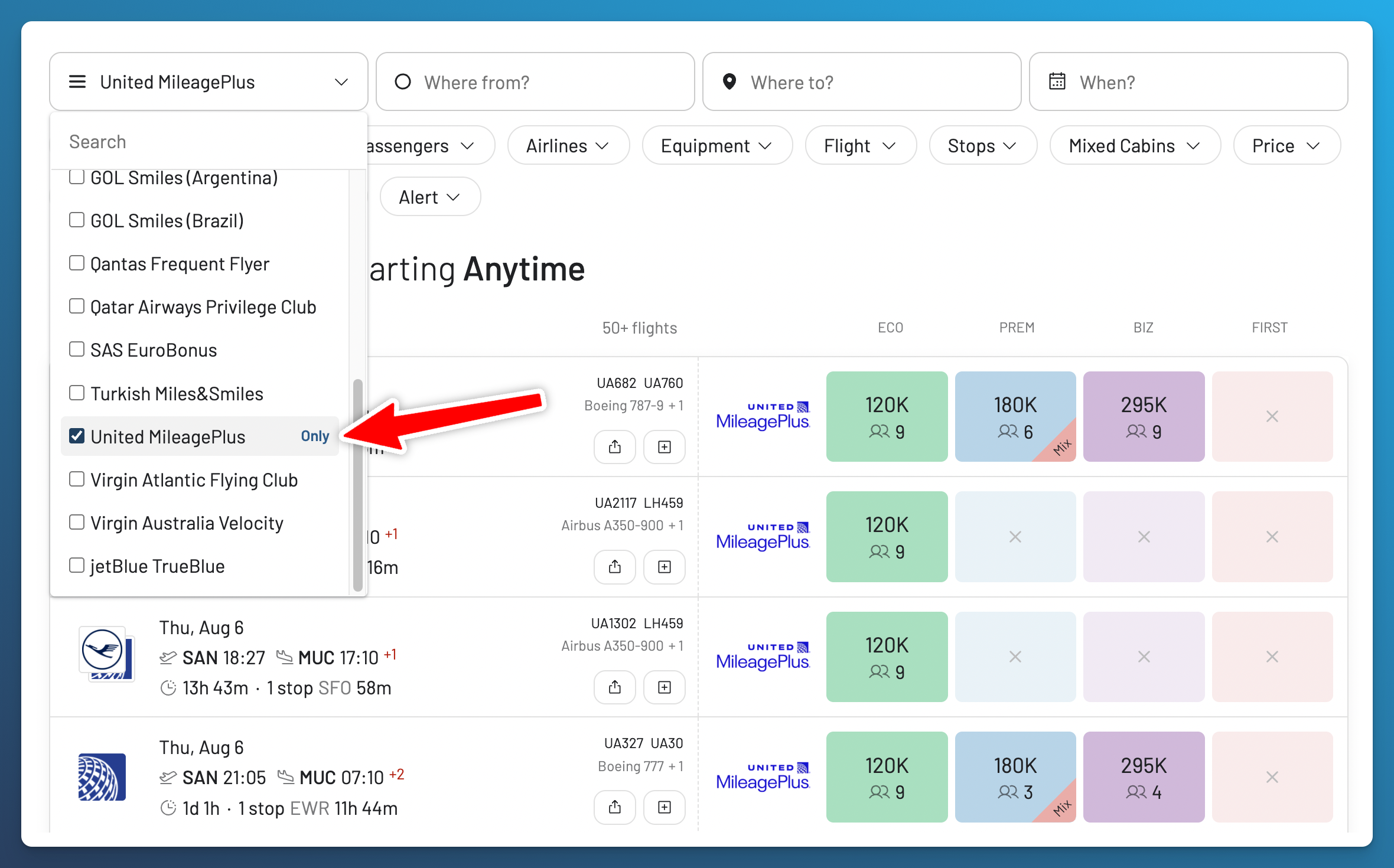The height and width of the screenshot is (868, 1394).
Task: Click the United airline logo on SAN 21:05 flight
Action: coord(102,777)
